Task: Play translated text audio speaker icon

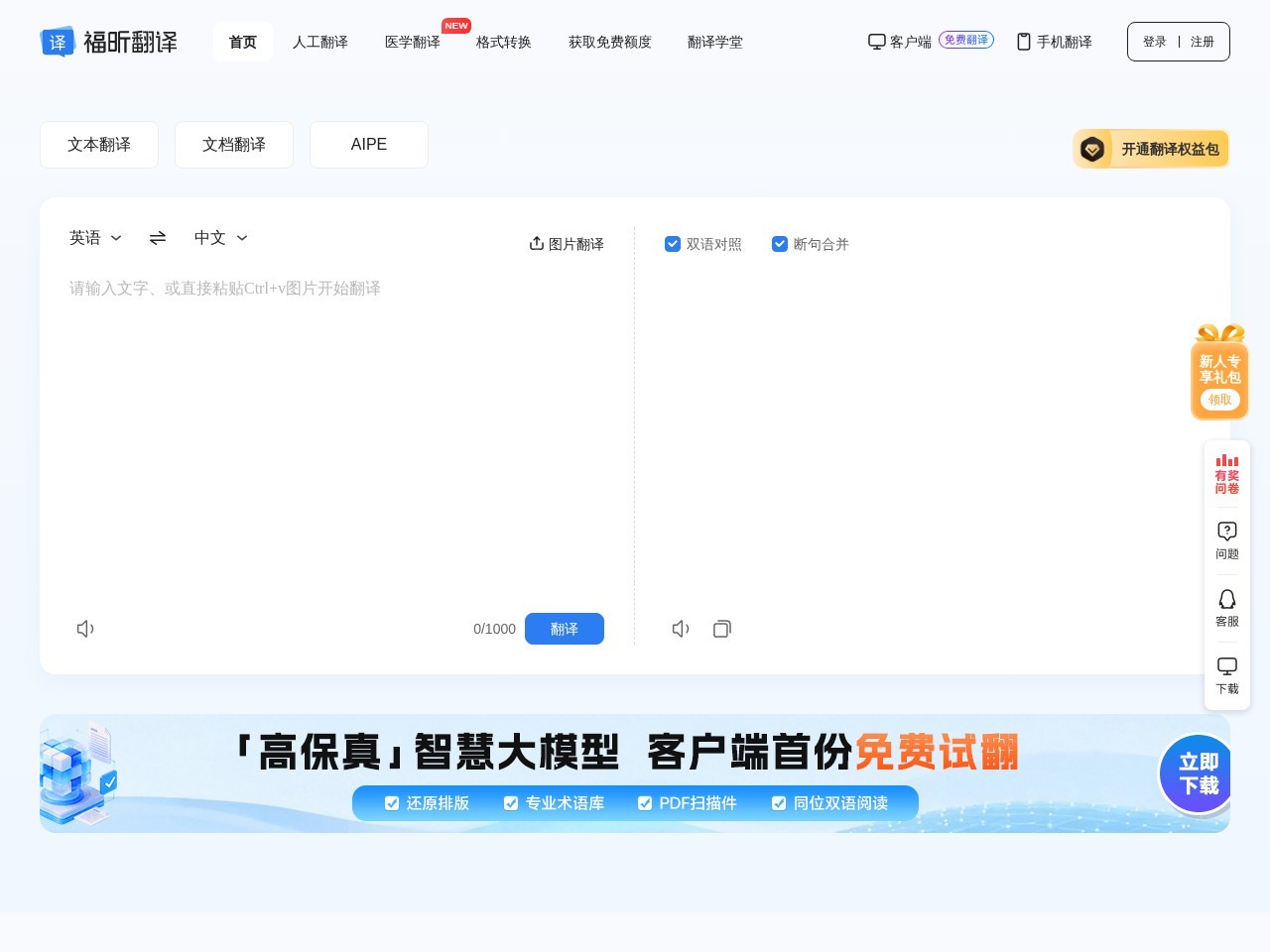Action: (681, 629)
